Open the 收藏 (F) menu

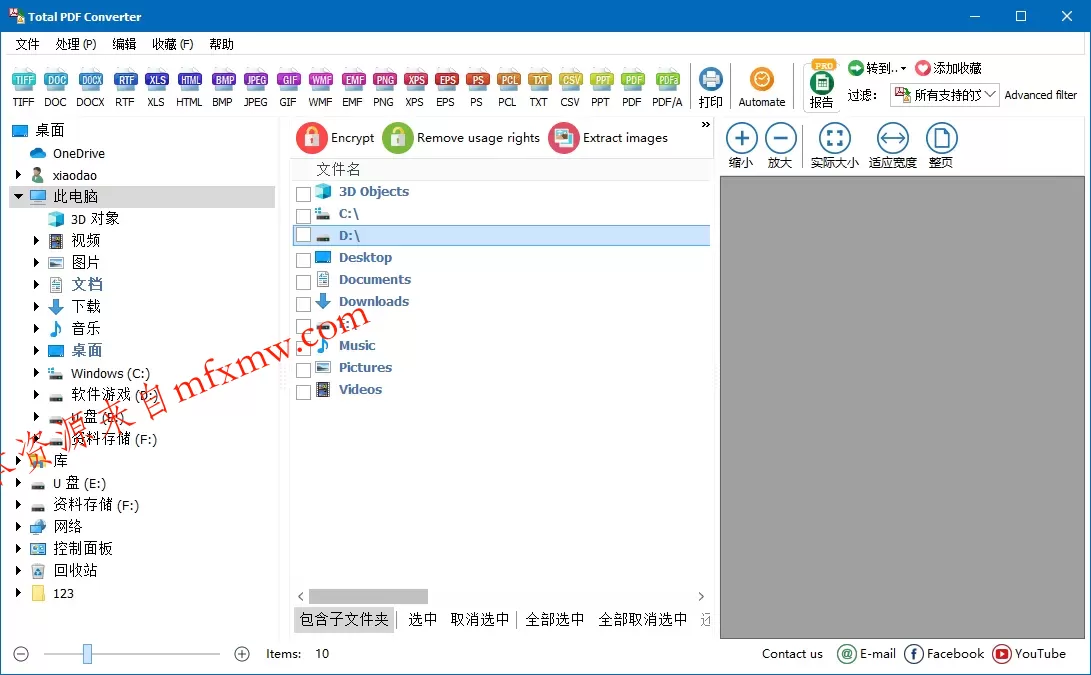click(x=173, y=44)
